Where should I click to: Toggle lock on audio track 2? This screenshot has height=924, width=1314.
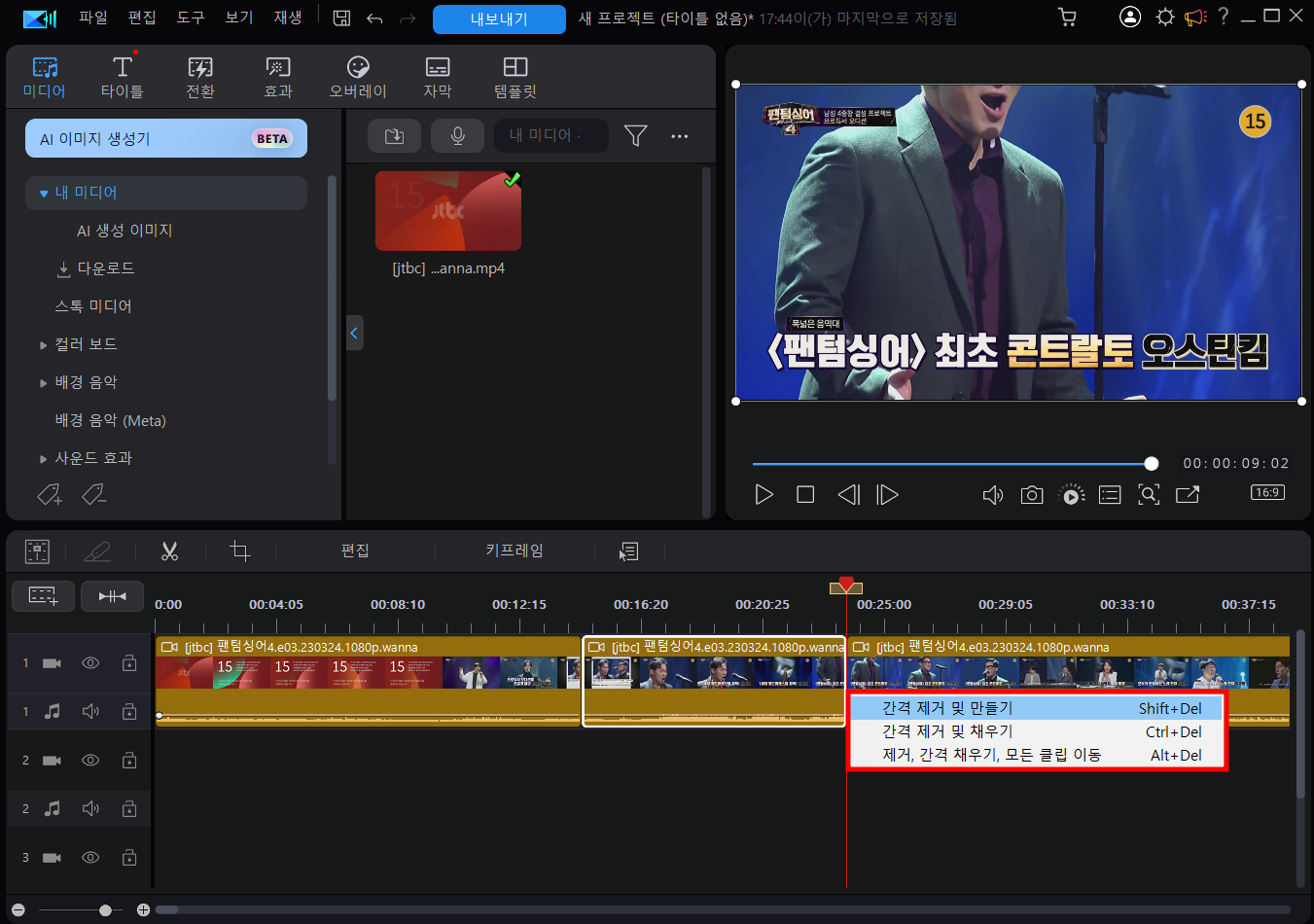click(129, 808)
